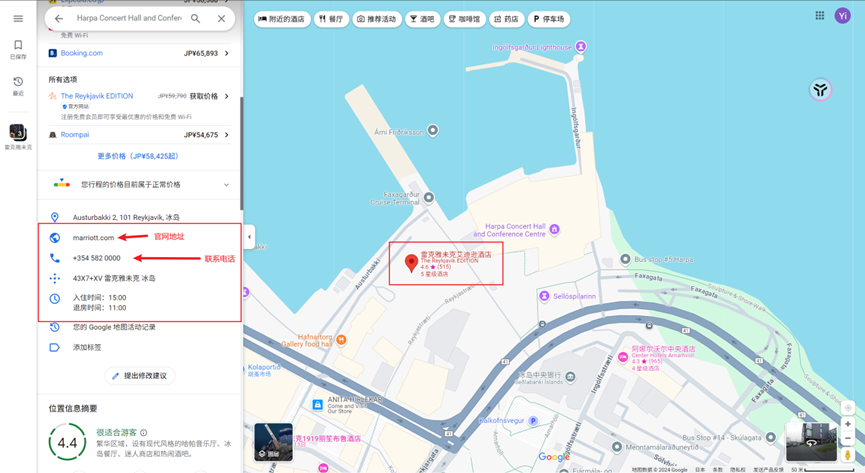
Task: Click Bus stop #5 Harpa marker
Action: 625,259
